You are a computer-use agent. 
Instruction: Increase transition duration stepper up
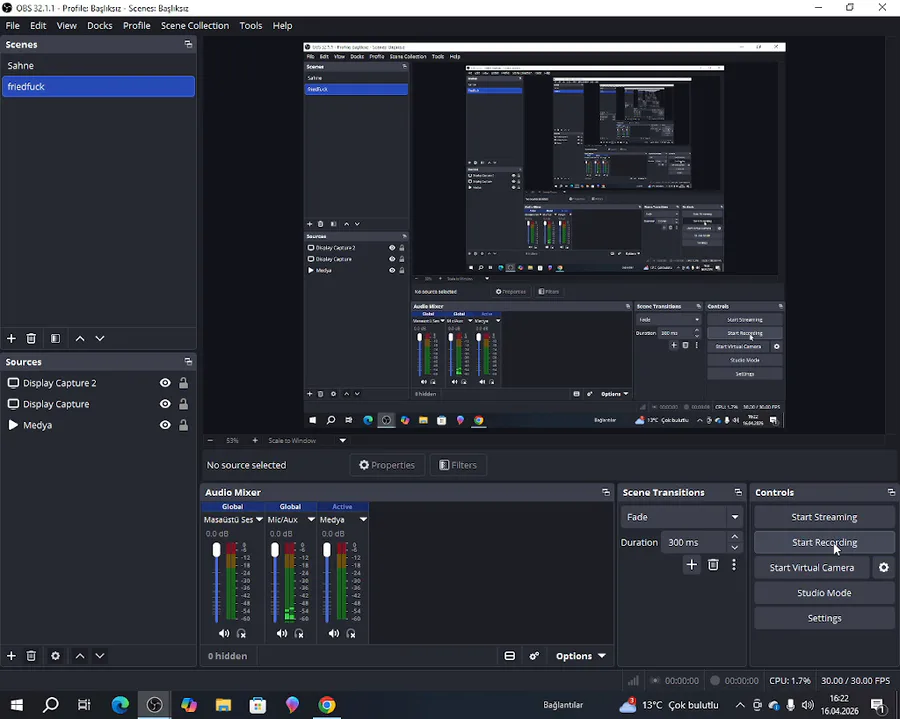click(735, 537)
